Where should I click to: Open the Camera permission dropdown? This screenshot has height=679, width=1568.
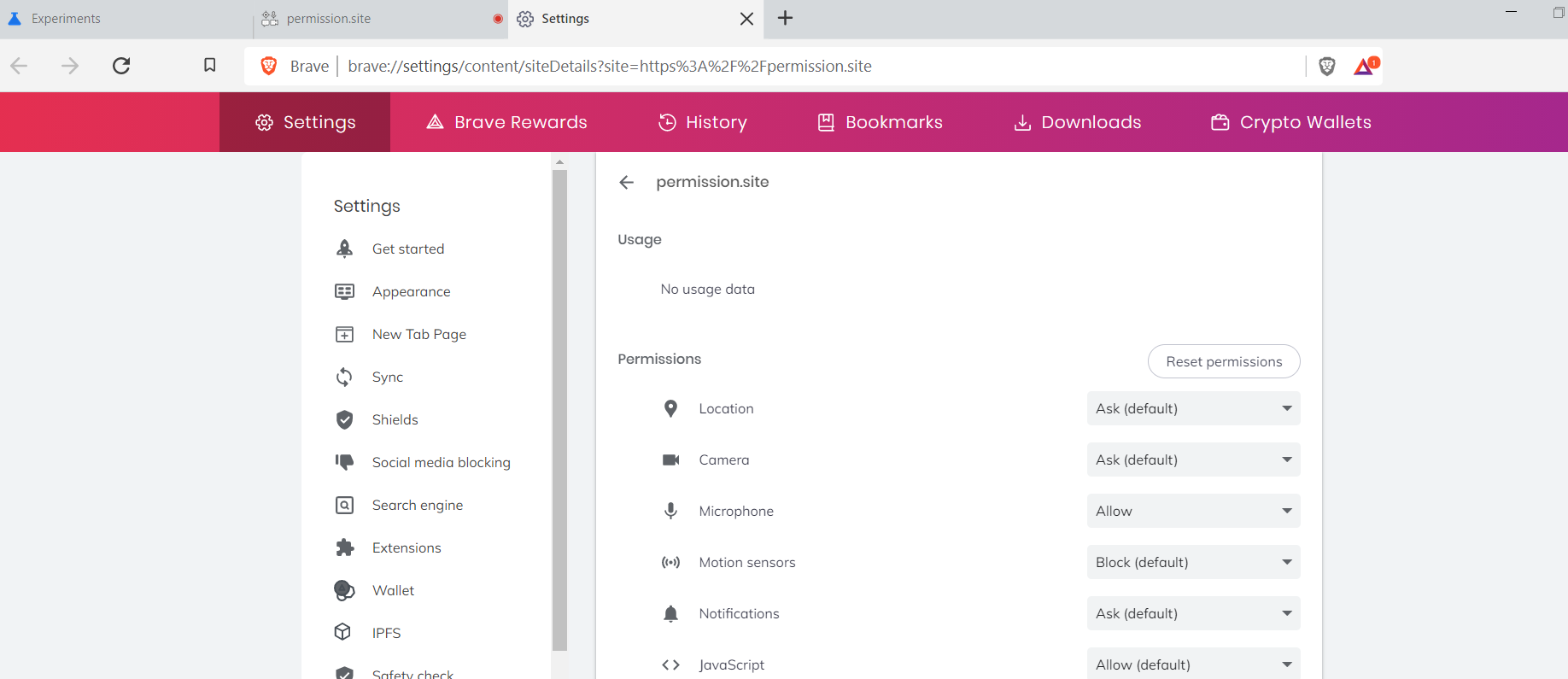(x=1193, y=459)
